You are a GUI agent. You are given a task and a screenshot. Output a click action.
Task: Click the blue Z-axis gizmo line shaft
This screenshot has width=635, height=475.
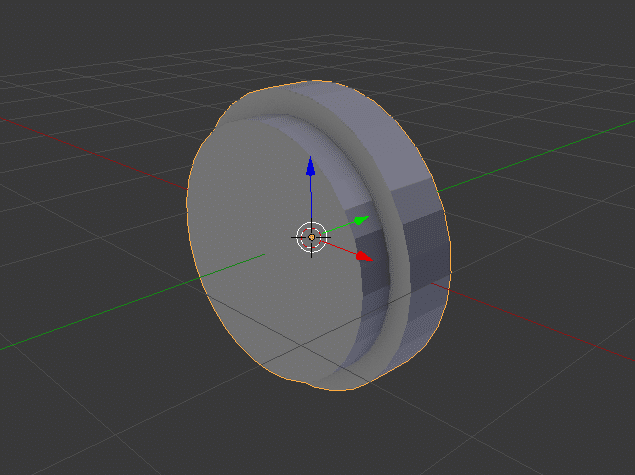(x=311, y=200)
